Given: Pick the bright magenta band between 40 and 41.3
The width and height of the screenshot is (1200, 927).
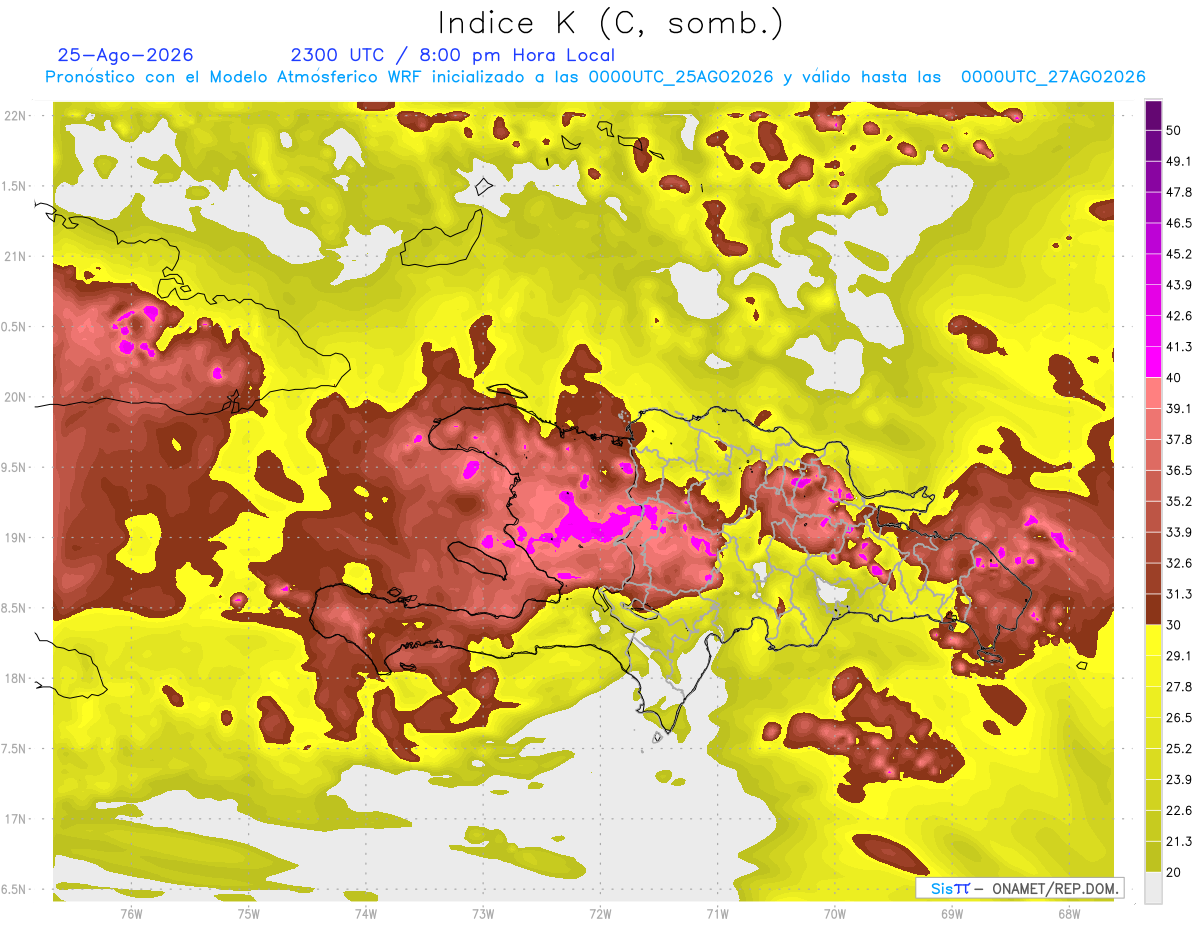Looking at the screenshot, I should click(x=1153, y=361).
